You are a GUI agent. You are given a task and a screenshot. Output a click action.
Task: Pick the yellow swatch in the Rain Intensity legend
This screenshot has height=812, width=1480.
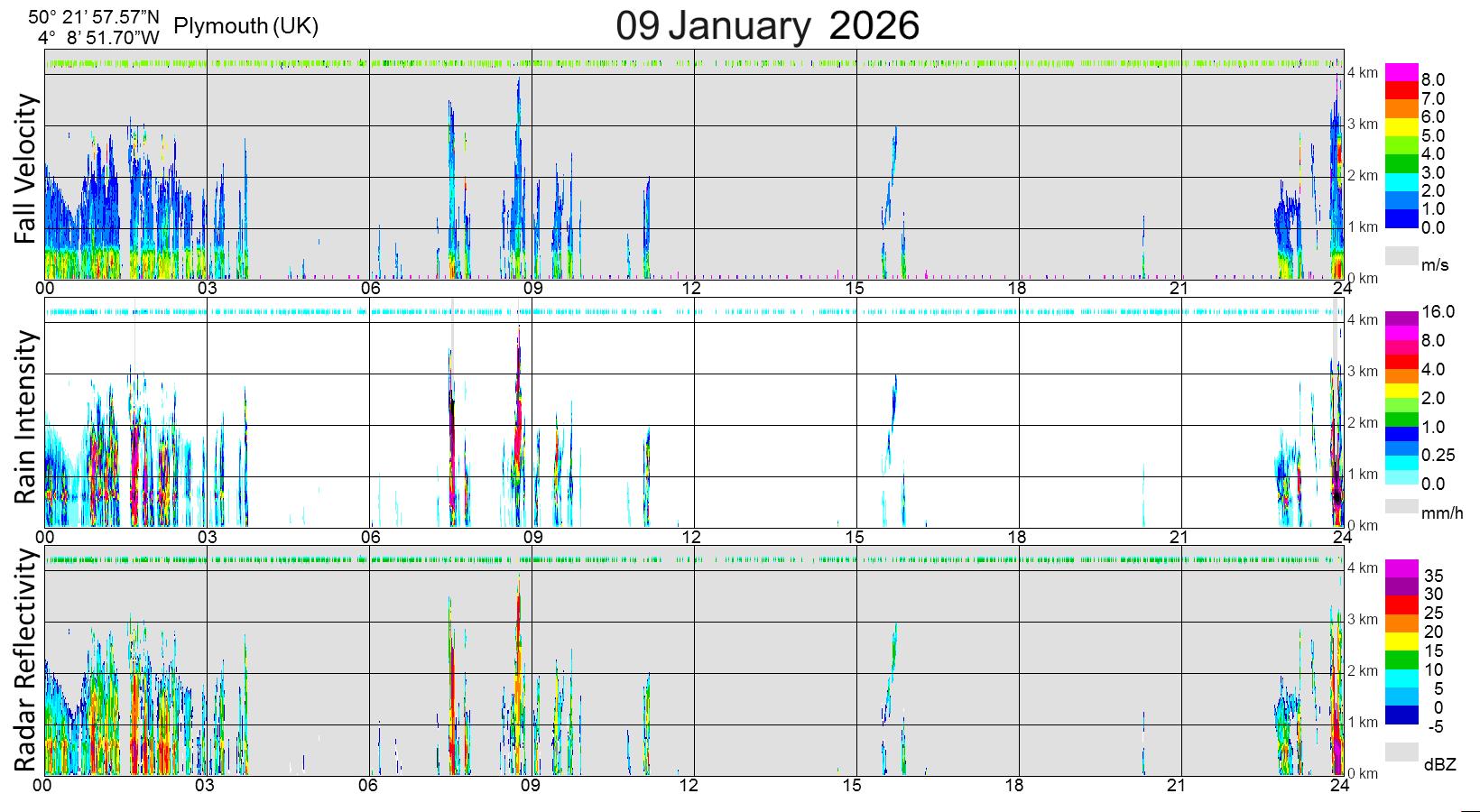[1401, 391]
